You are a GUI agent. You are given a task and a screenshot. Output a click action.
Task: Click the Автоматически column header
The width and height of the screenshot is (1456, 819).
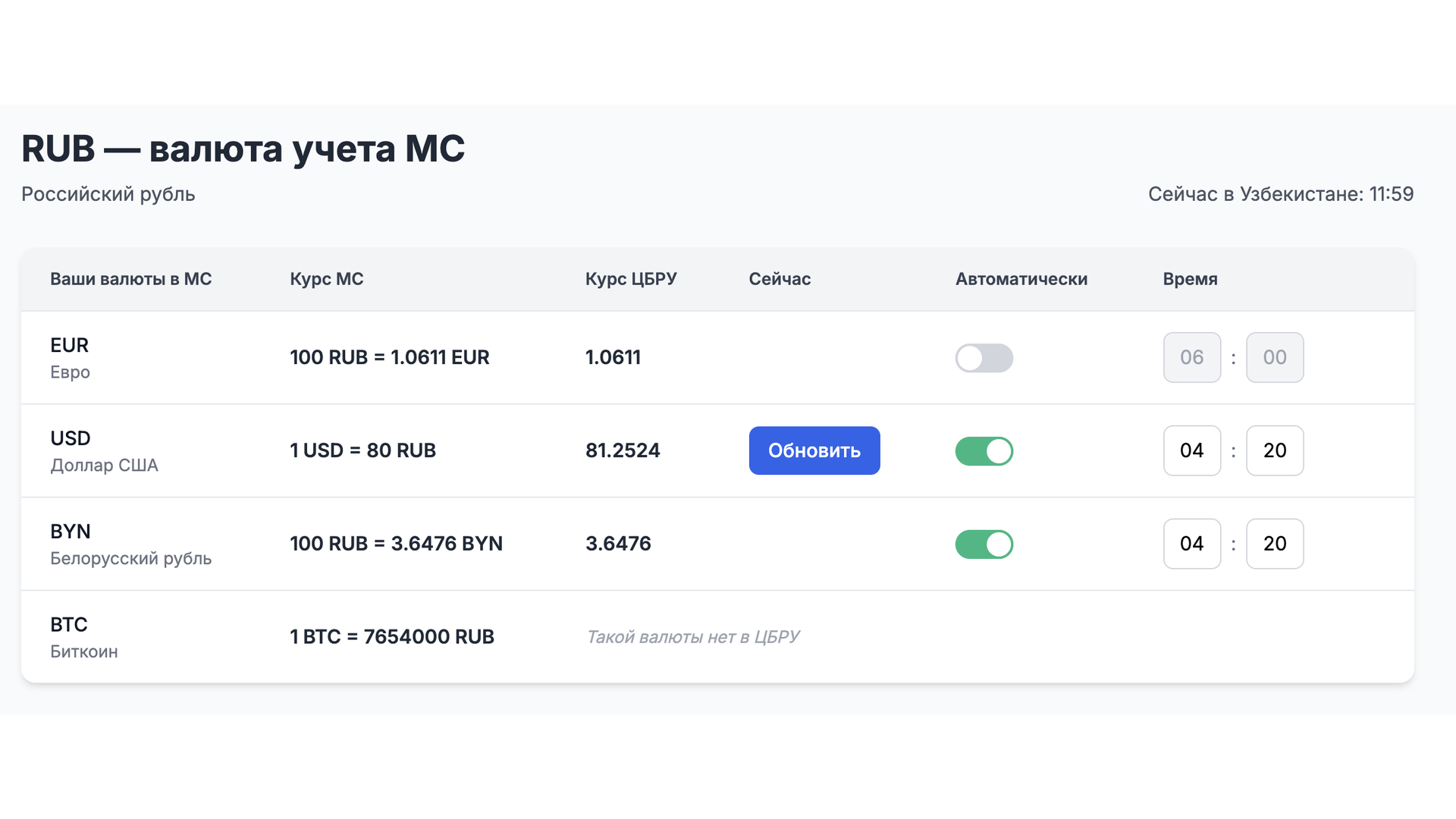(1021, 279)
